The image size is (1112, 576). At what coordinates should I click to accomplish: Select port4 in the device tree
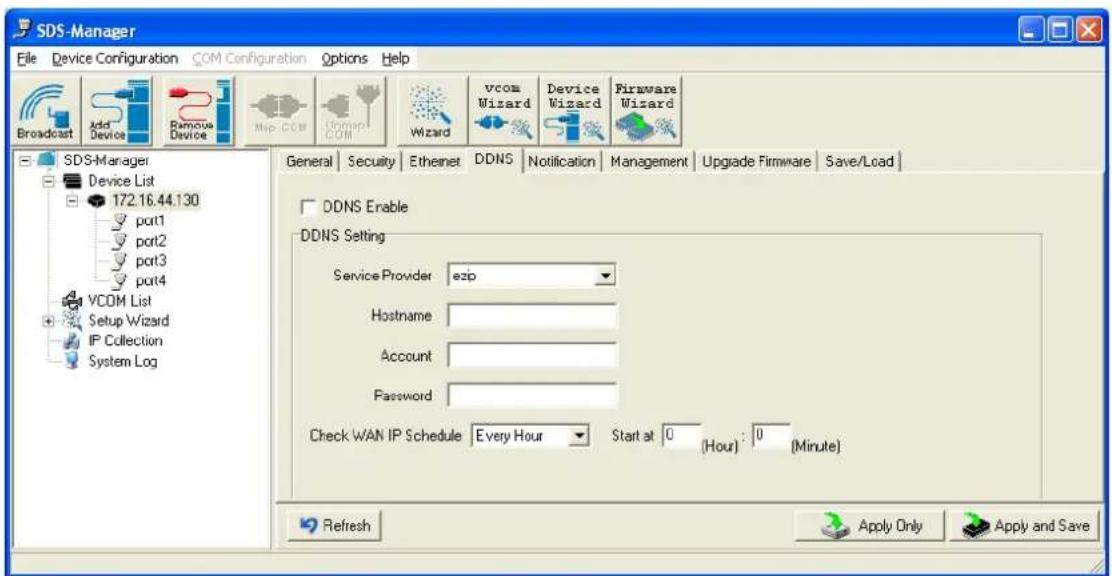pos(150,281)
